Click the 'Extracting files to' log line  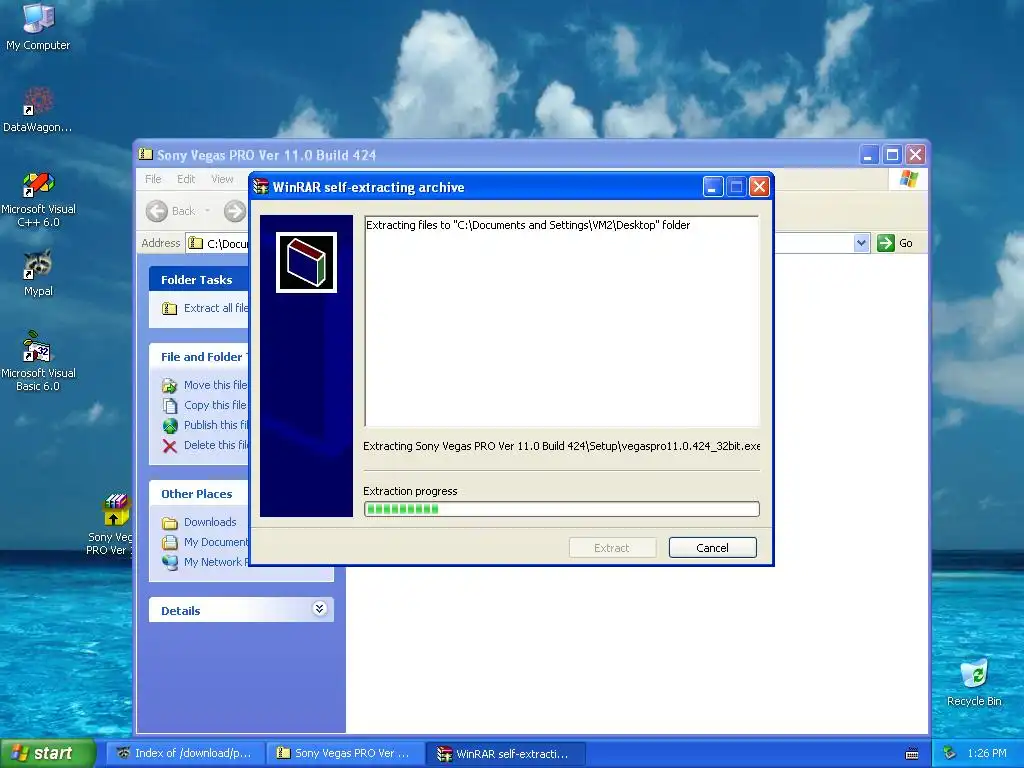point(528,225)
